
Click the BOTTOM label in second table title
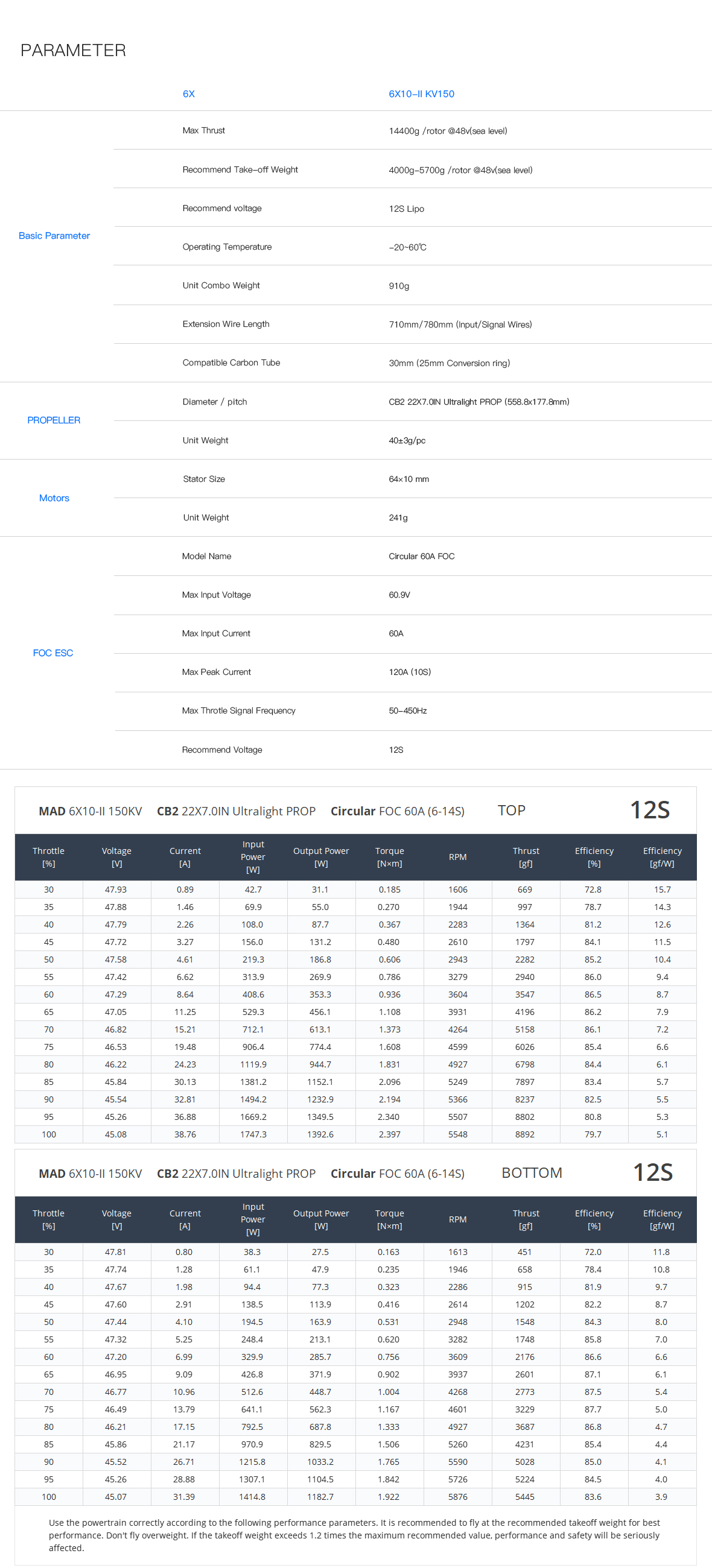531,1172
